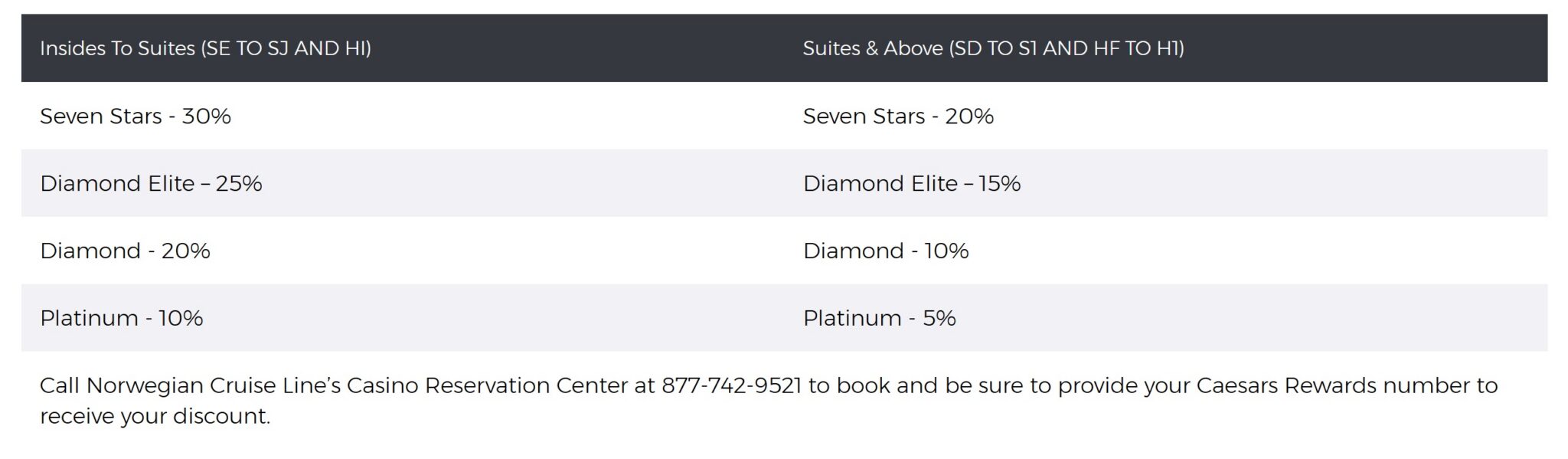Click the "(SD TO S1 AND HF TO H1)" codes

pos(1067,48)
